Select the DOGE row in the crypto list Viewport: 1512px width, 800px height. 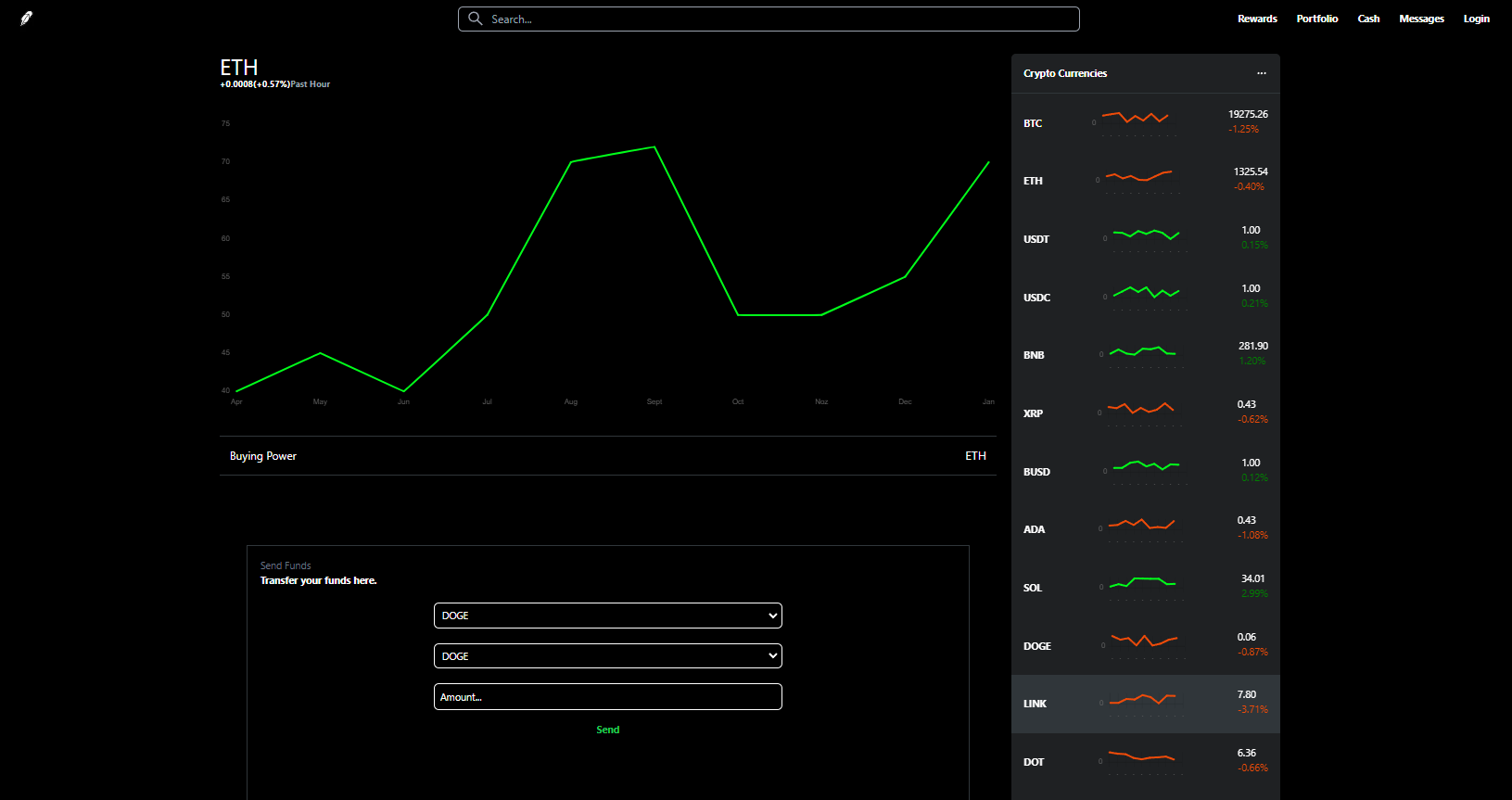click(1145, 646)
